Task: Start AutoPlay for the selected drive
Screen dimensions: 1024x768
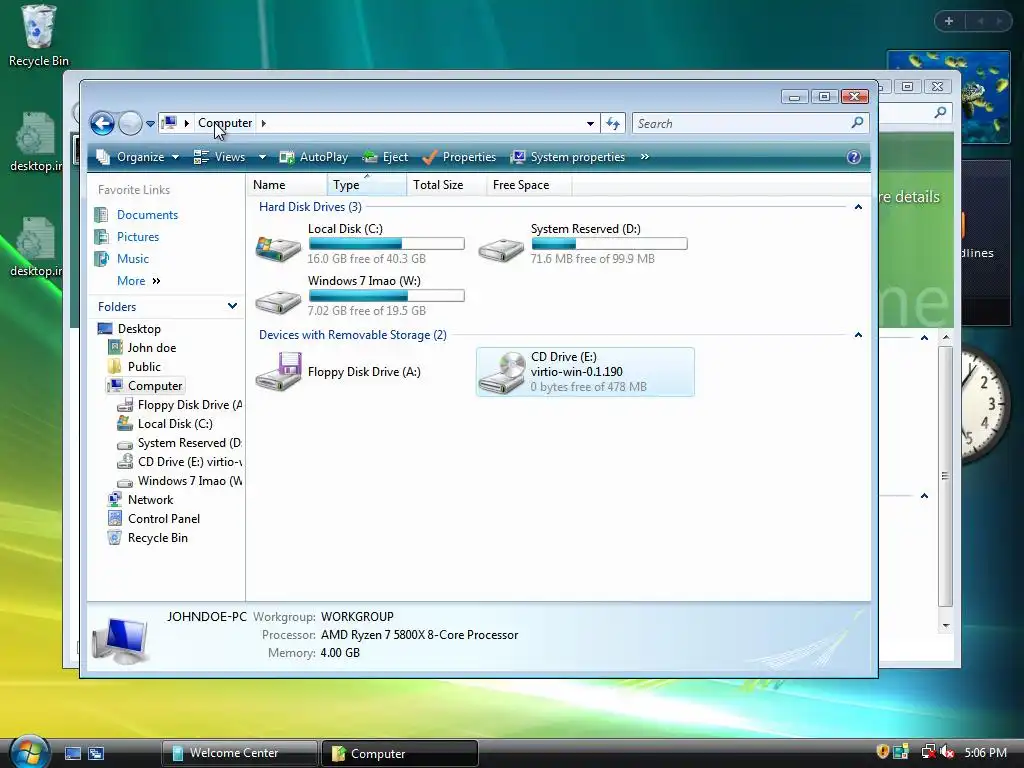Action: pos(313,157)
